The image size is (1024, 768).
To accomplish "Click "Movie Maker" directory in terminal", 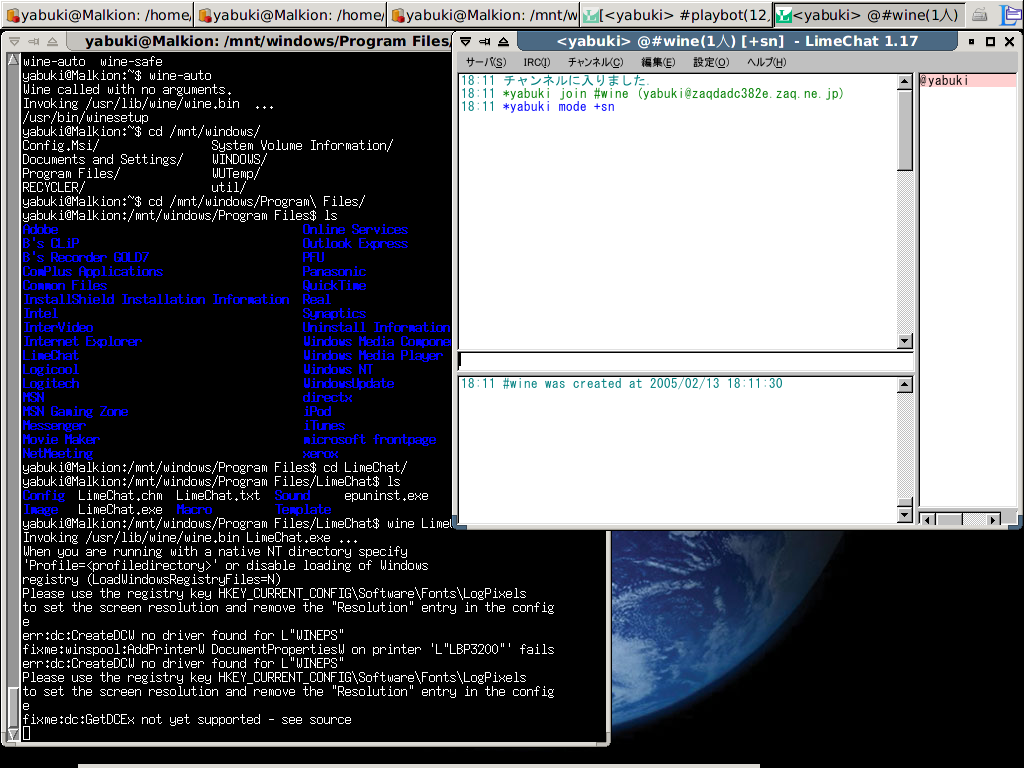I will pos(61,440).
